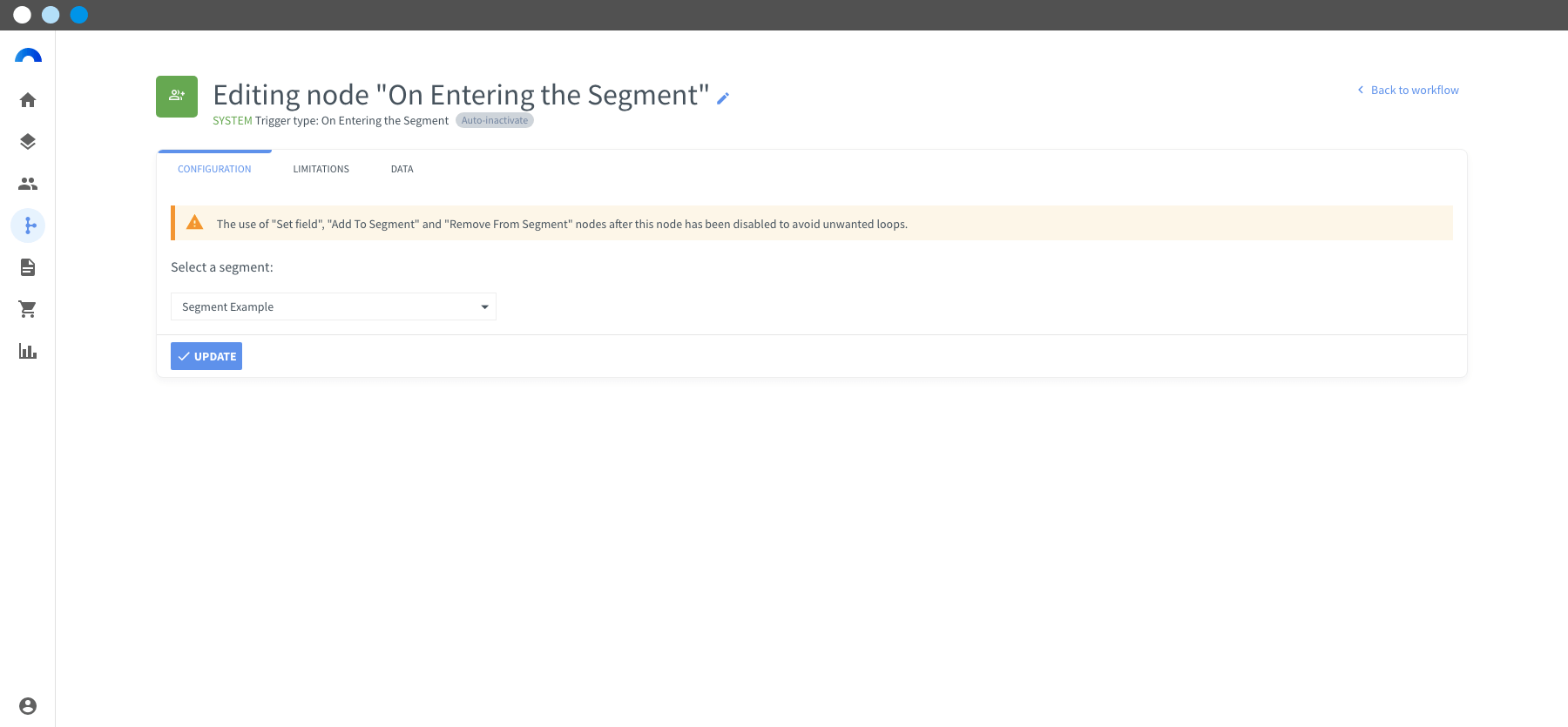Open the contacts people icon in sidebar
The image size is (1568, 727).
pyautogui.click(x=28, y=184)
